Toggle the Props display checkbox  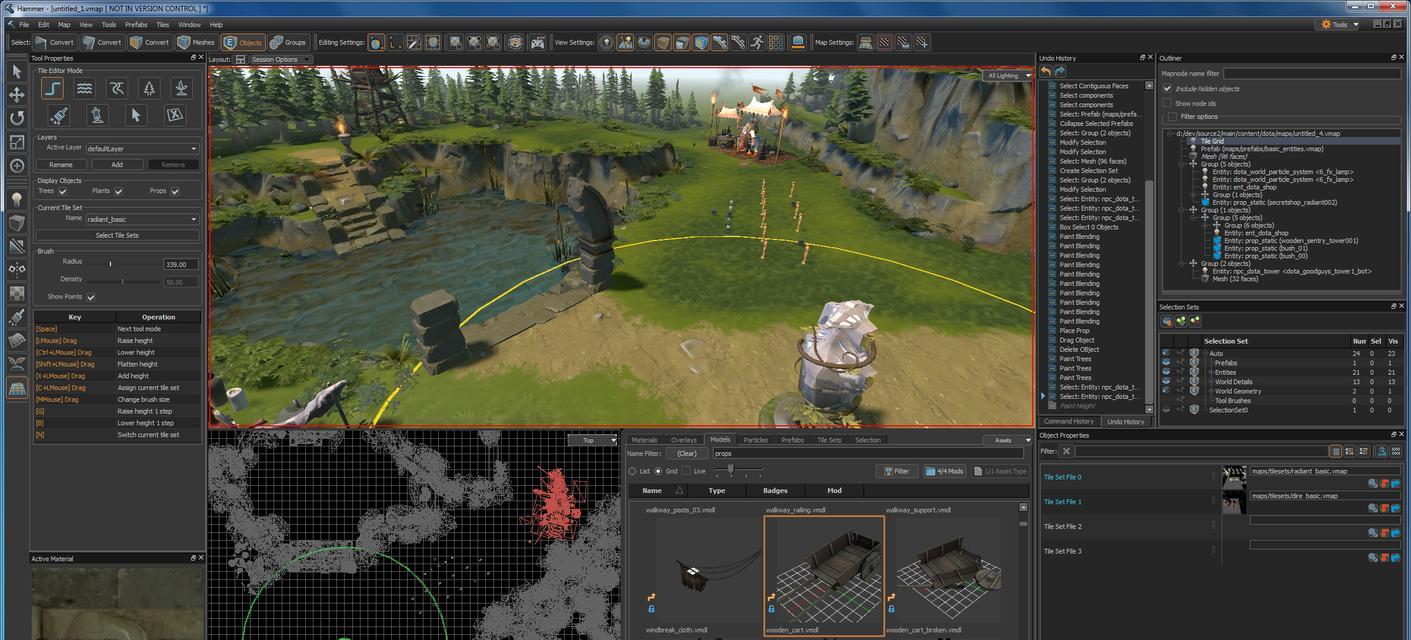coord(175,191)
